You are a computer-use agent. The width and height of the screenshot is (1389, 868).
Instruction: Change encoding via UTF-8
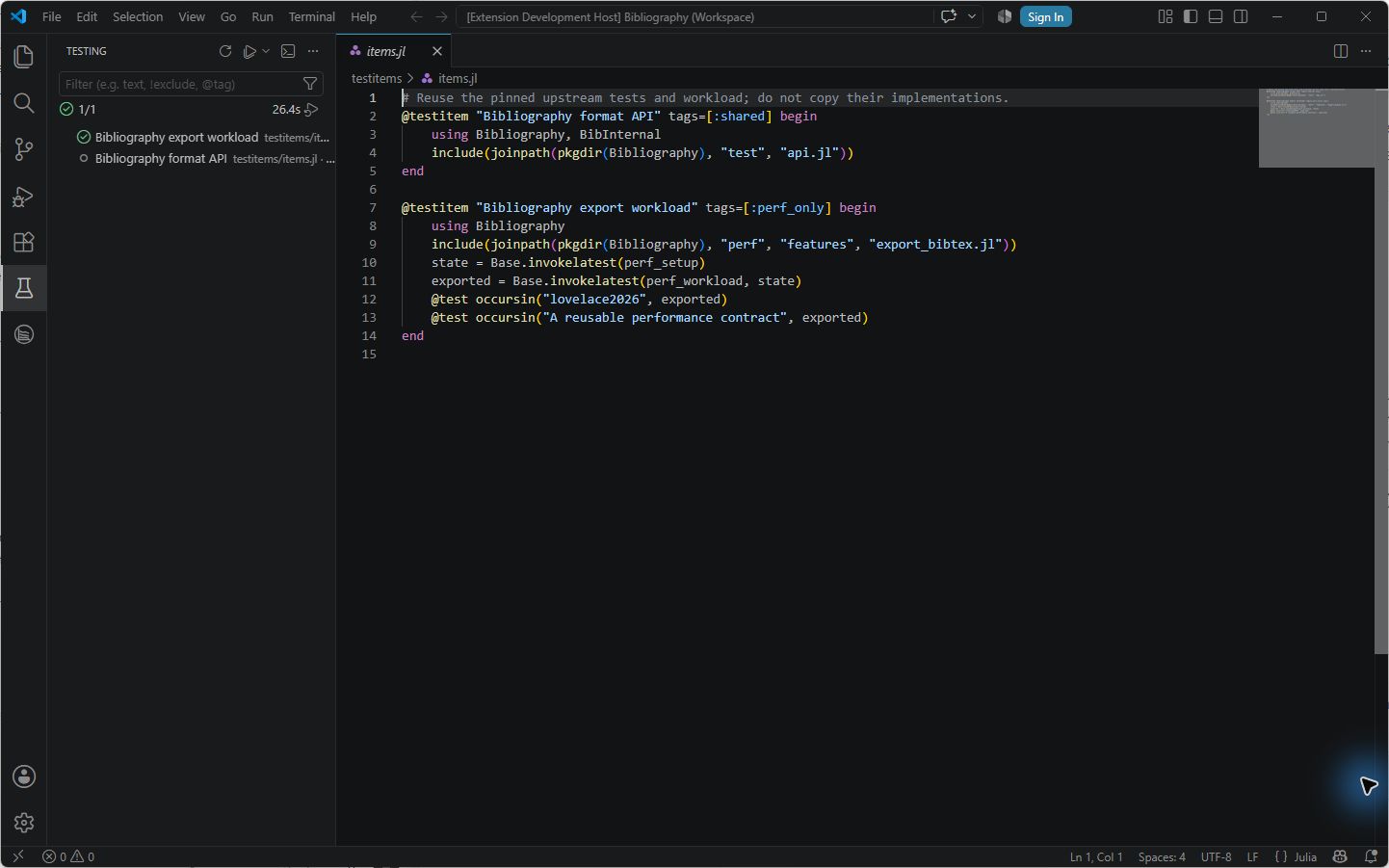pos(1216,856)
